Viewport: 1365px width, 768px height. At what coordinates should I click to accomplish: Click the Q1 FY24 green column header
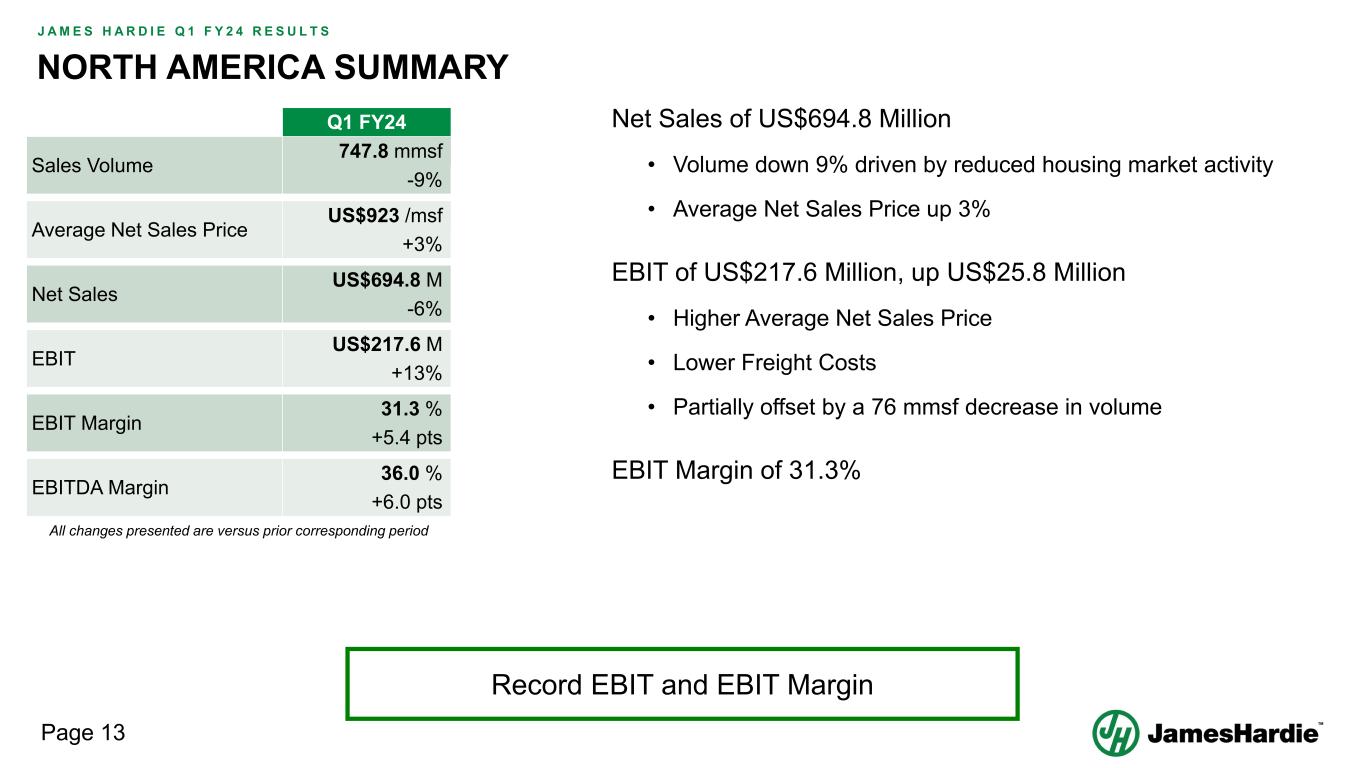(x=367, y=123)
